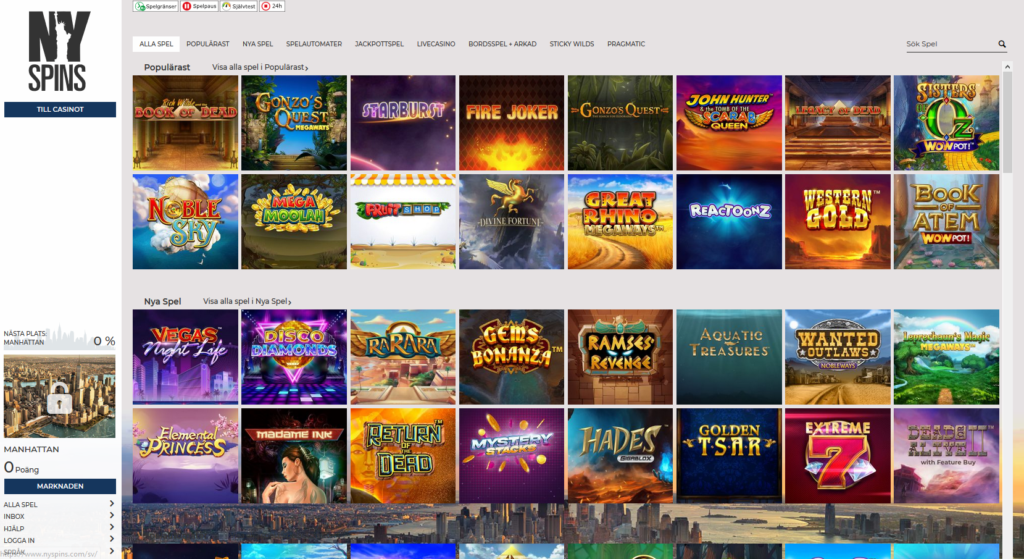The height and width of the screenshot is (559, 1024).
Task: Open the Ramses Revenge game tile
Action: [620, 357]
